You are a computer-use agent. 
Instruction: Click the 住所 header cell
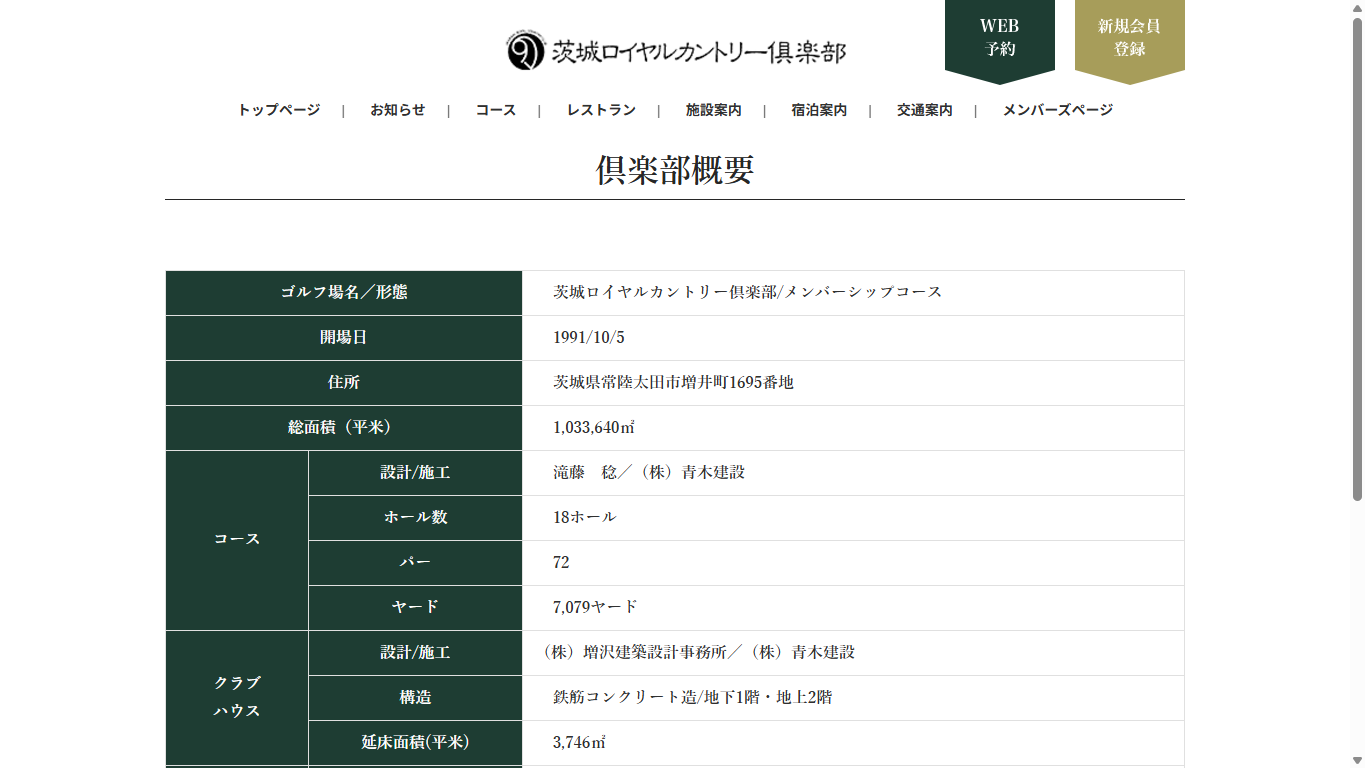coord(344,383)
